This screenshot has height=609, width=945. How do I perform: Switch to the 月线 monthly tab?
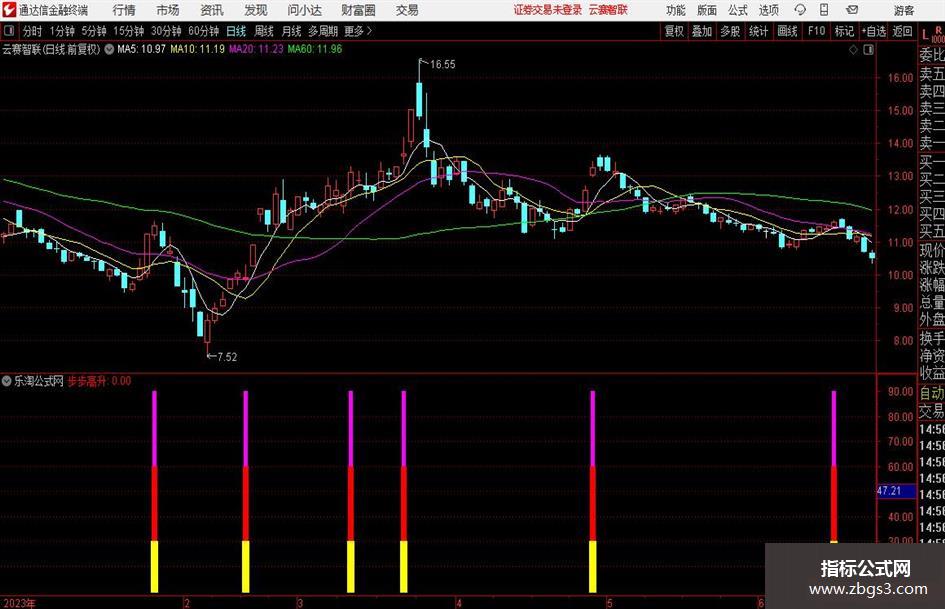click(291, 31)
